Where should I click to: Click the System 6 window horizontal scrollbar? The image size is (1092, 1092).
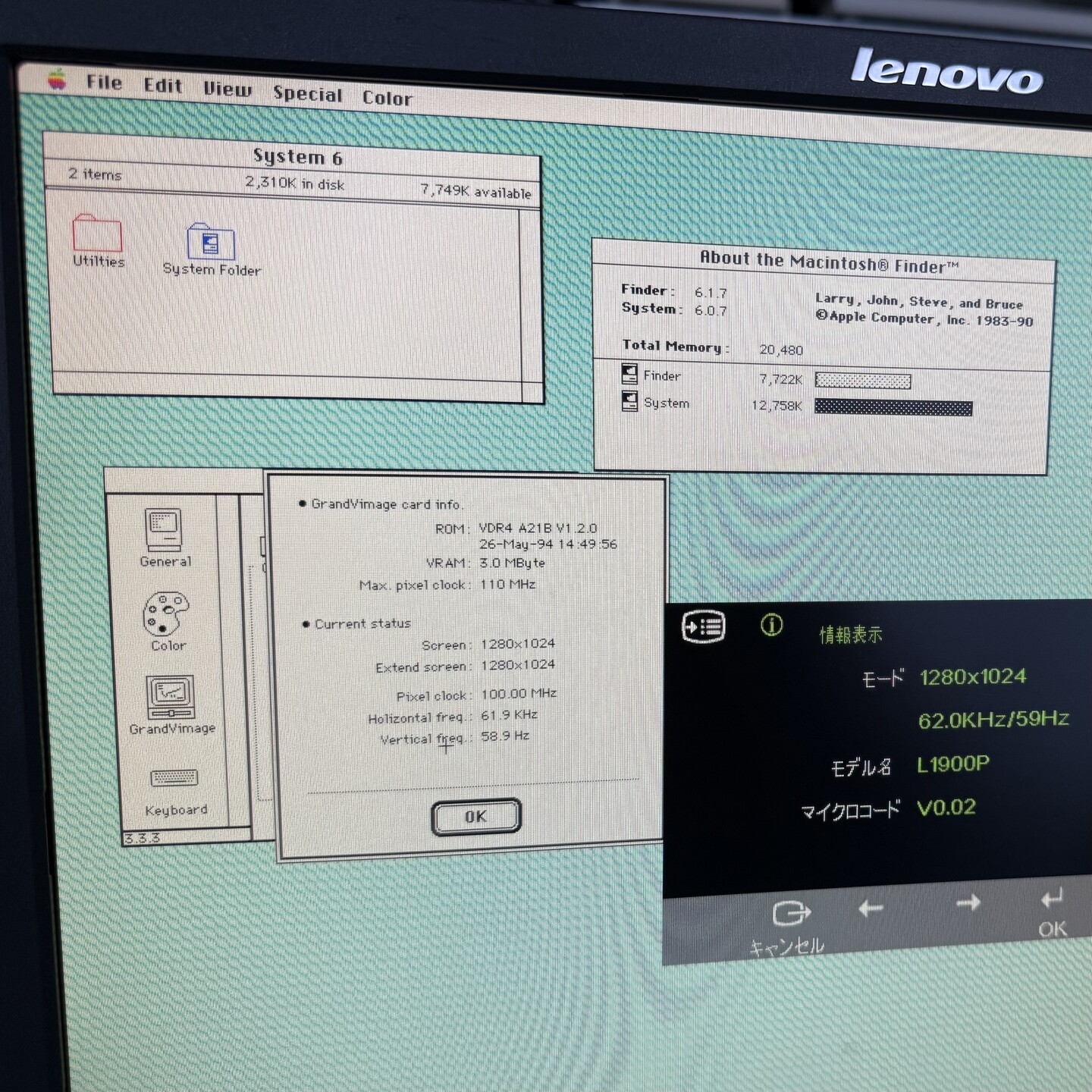tap(287, 383)
